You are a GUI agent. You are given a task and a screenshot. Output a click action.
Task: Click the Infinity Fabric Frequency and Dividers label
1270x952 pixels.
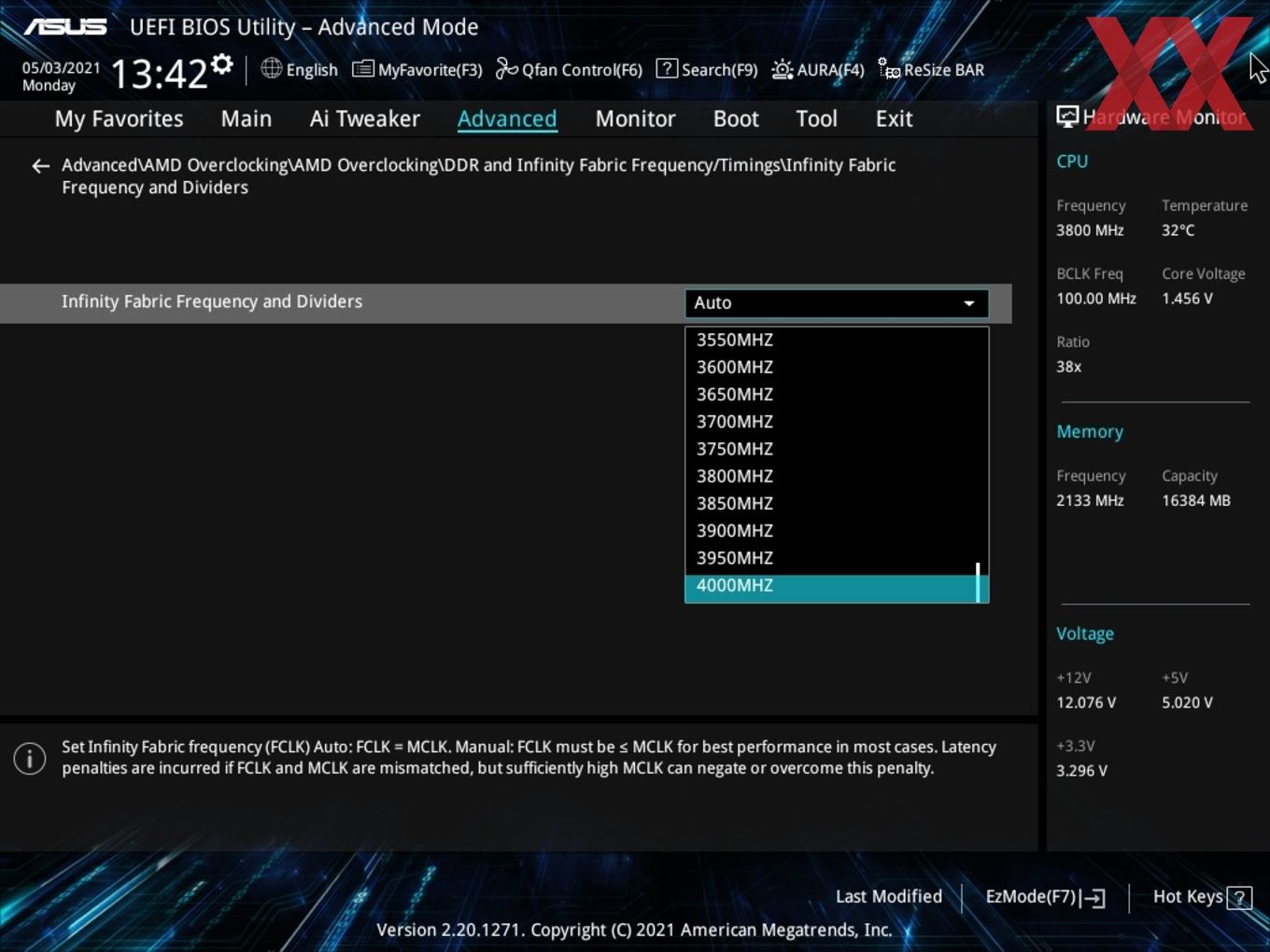[212, 301]
